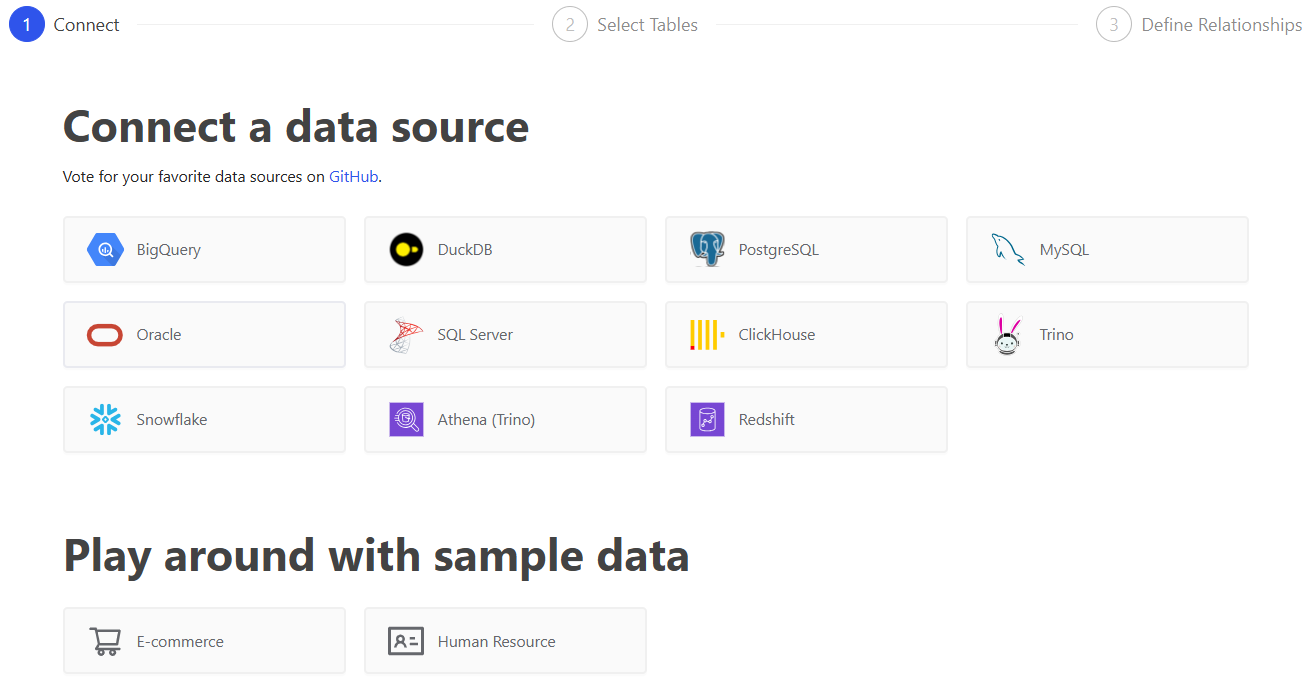Viewport: 1305px width, 686px height.
Task: Click the step 2 circle
Action: pyautogui.click(x=570, y=25)
